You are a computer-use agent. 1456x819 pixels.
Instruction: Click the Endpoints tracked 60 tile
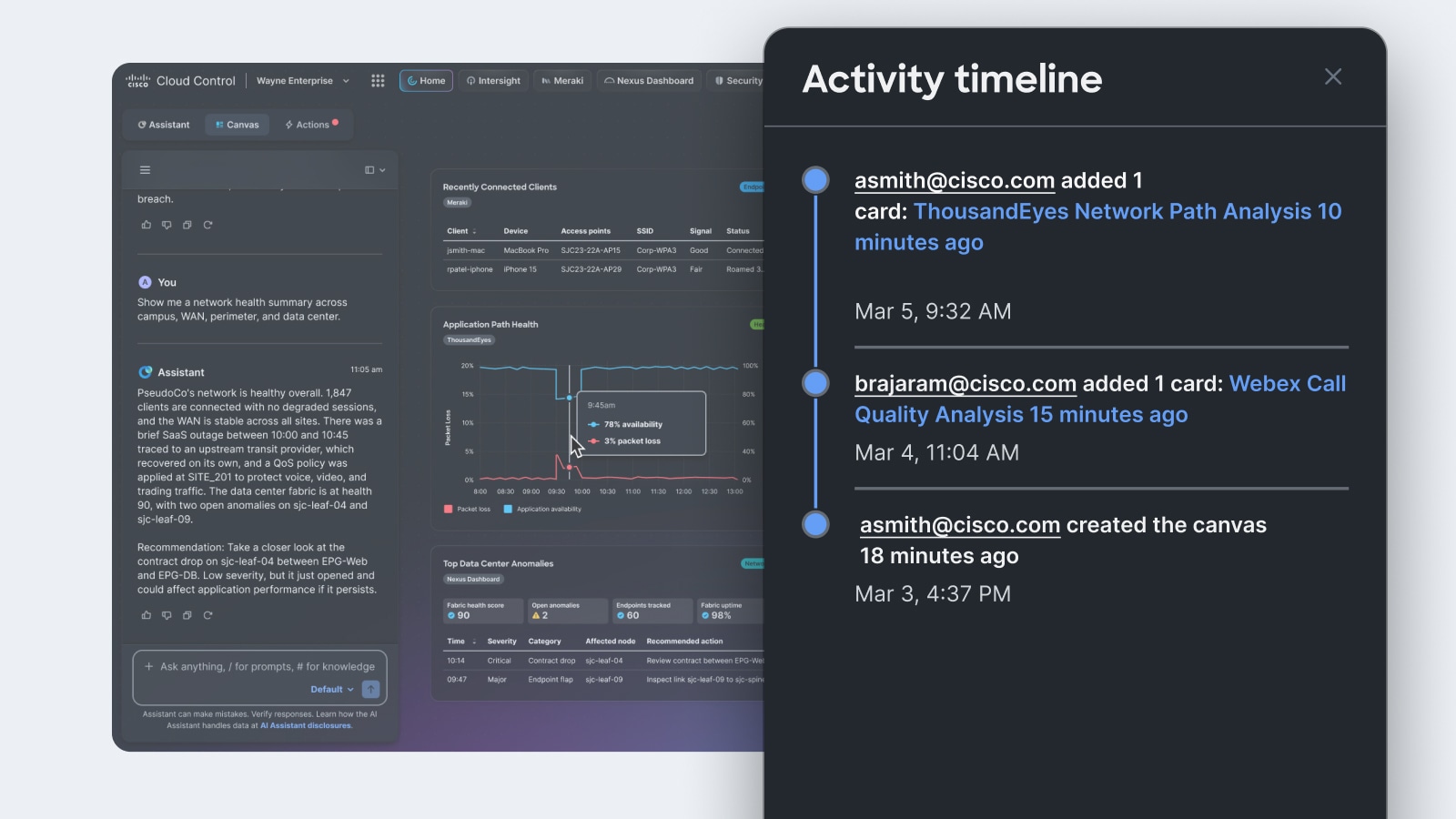click(x=652, y=611)
